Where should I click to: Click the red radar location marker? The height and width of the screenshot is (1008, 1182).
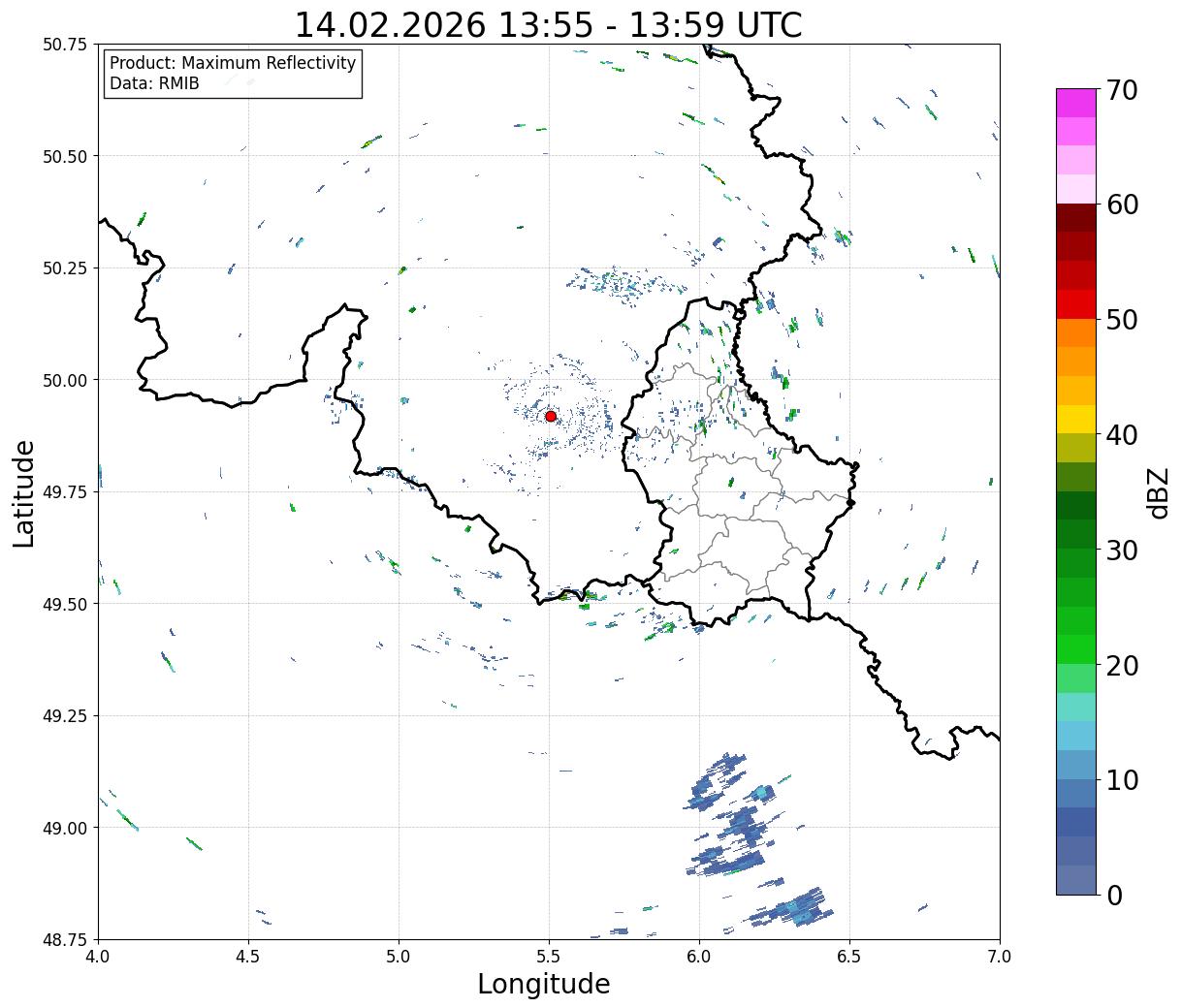pyautogui.click(x=551, y=416)
